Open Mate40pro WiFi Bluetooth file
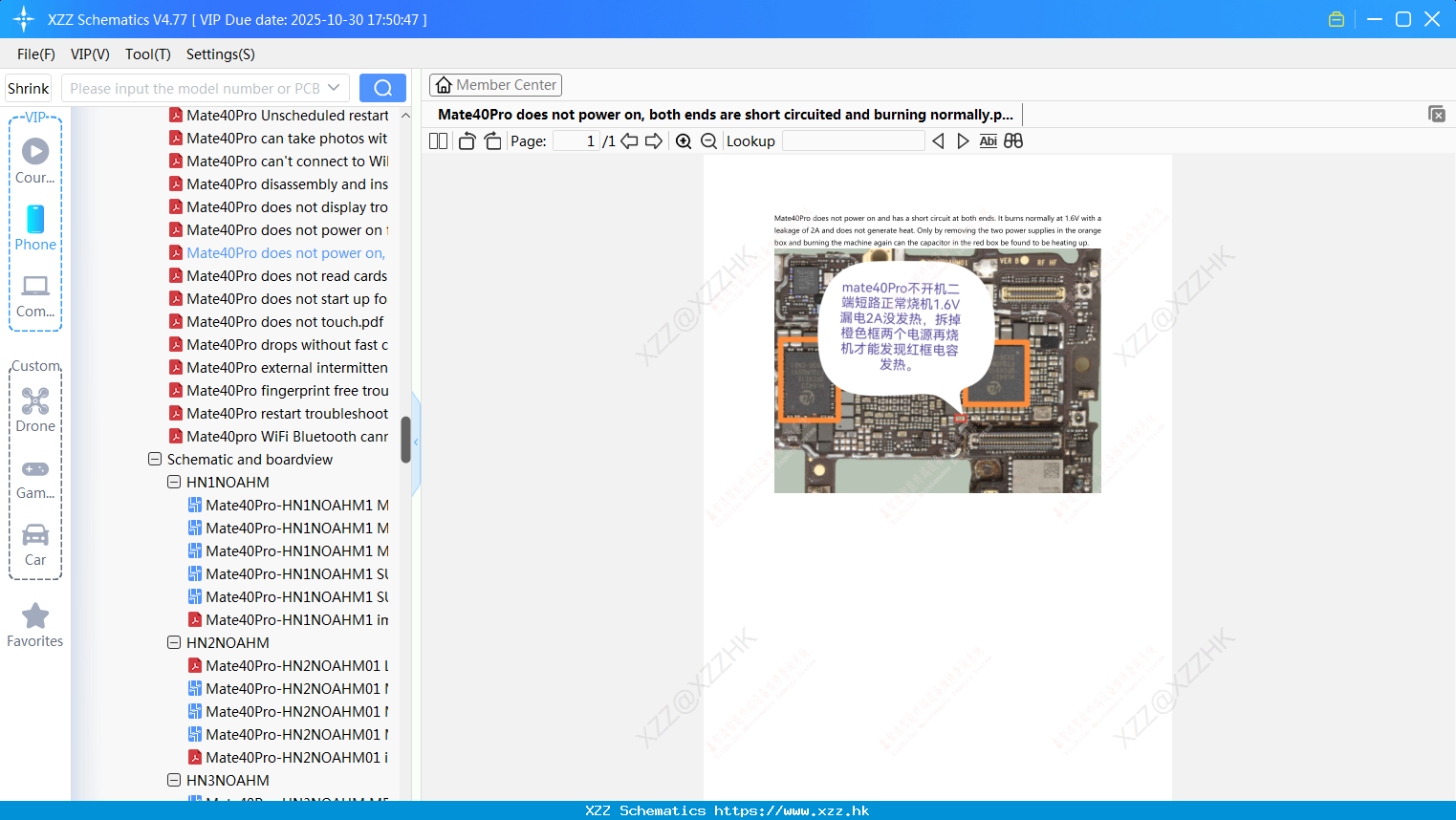1456x820 pixels. tap(278, 436)
